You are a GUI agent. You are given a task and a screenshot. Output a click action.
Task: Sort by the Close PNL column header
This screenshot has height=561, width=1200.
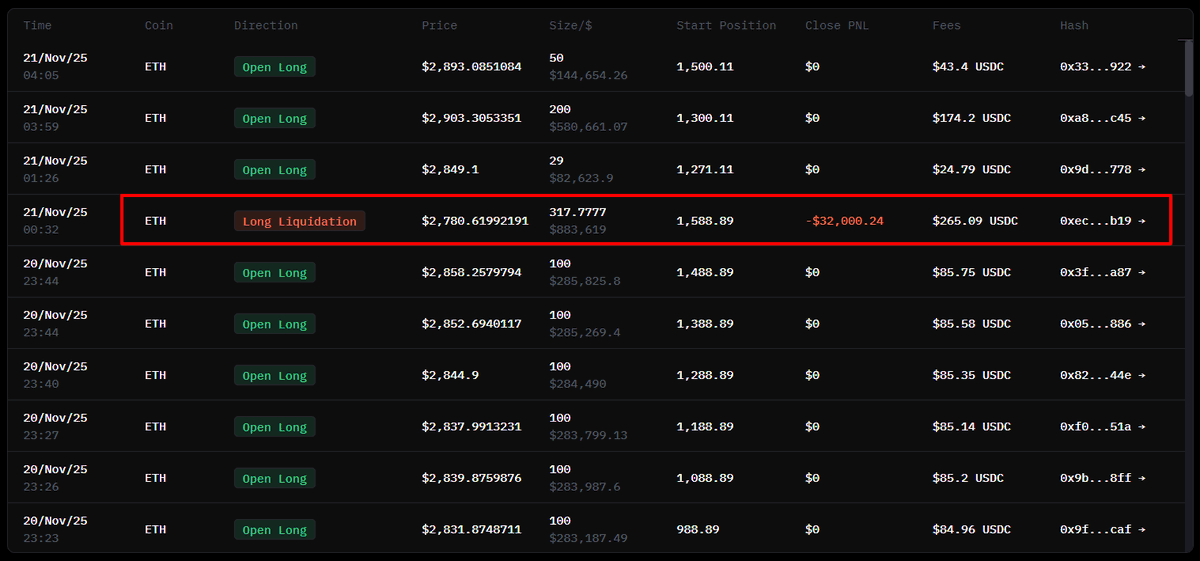click(837, 25)
